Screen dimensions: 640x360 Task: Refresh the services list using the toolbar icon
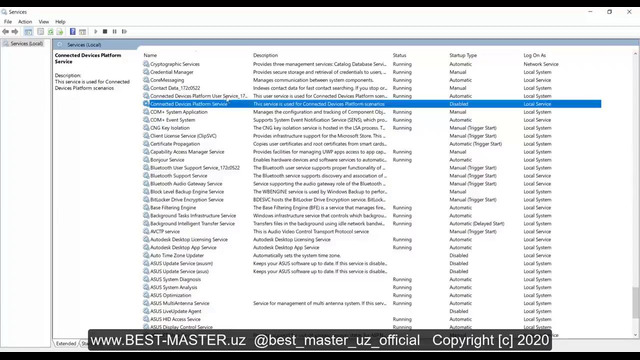(50, 31)
